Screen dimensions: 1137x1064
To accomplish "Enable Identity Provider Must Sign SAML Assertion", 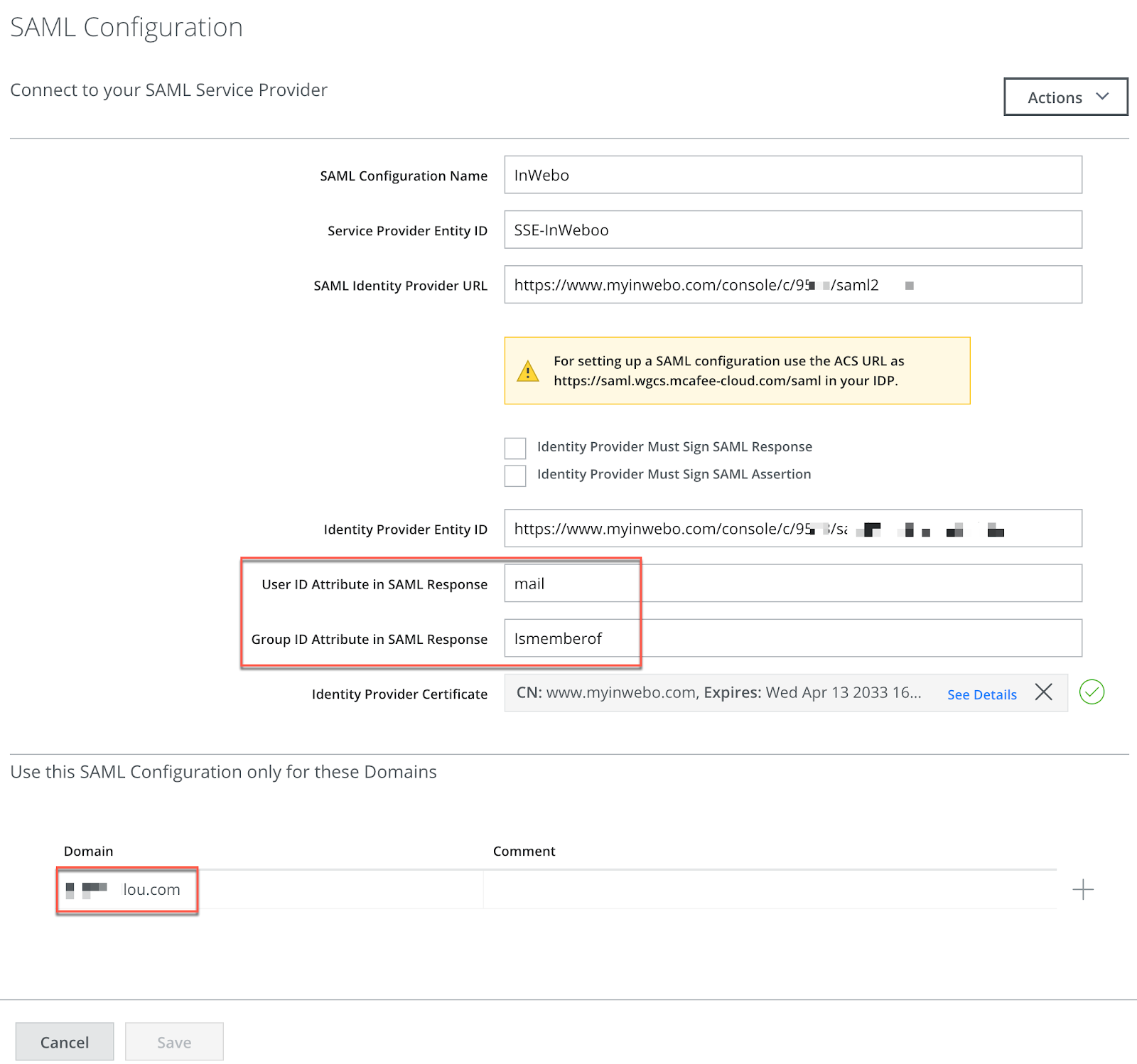I will pos(514,475).
